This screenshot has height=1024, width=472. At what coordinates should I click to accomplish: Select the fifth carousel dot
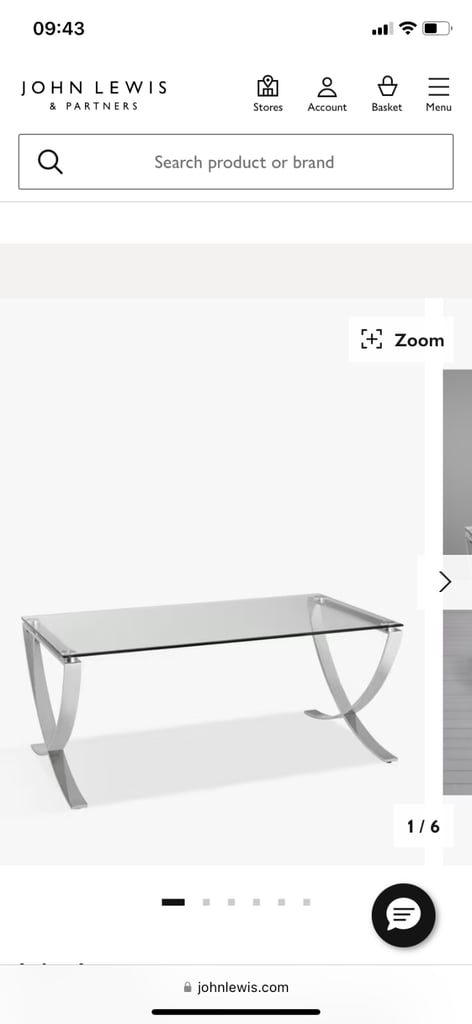point(281,903)
